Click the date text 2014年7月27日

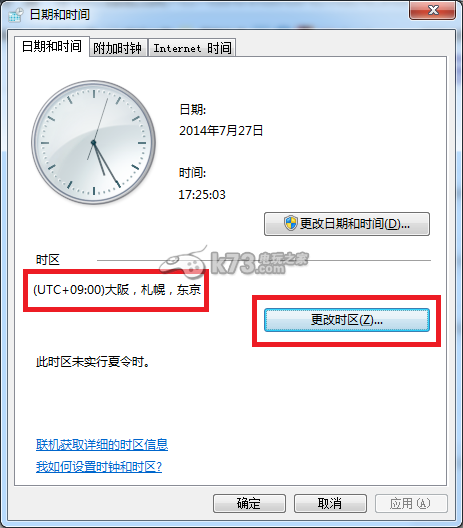click(x=221, y=131)
